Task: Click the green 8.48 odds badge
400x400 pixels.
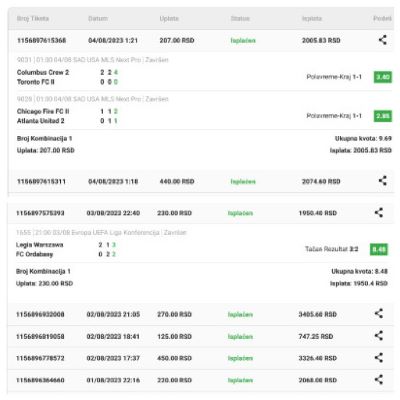Action: (379, 249)
